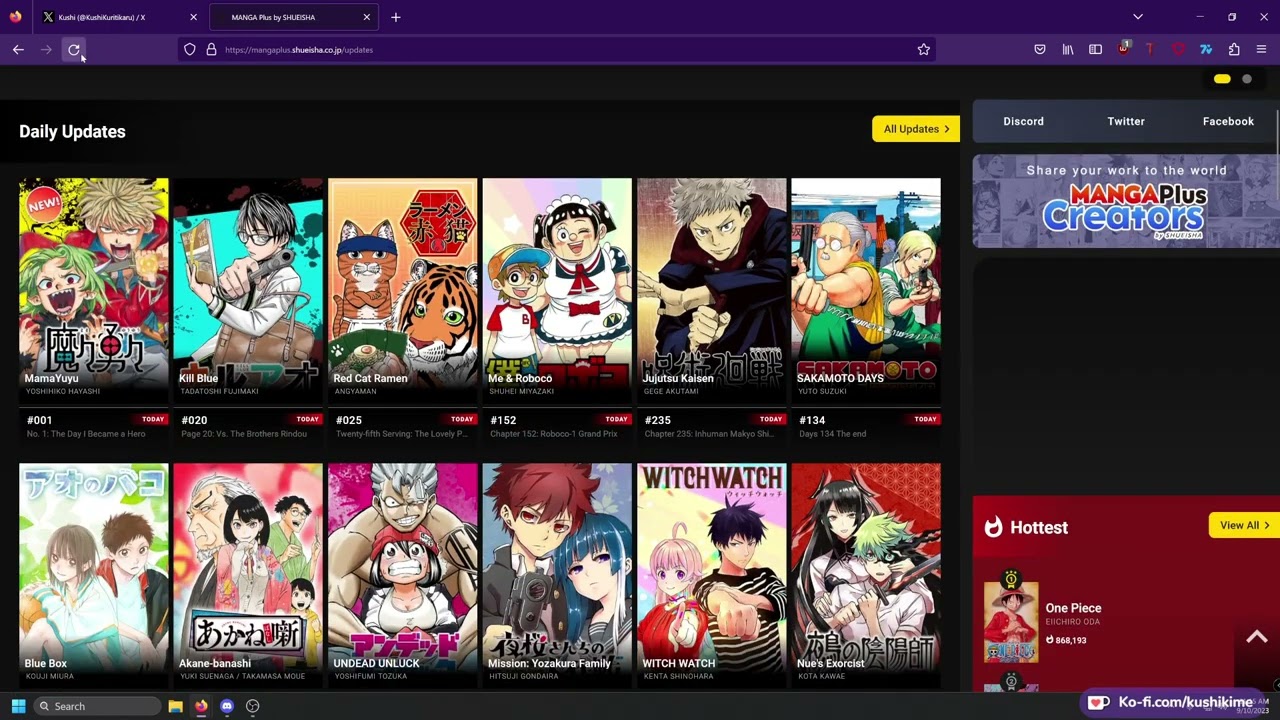
Task: Read Kill Blue chapter #020
Action: click(248, 426)
